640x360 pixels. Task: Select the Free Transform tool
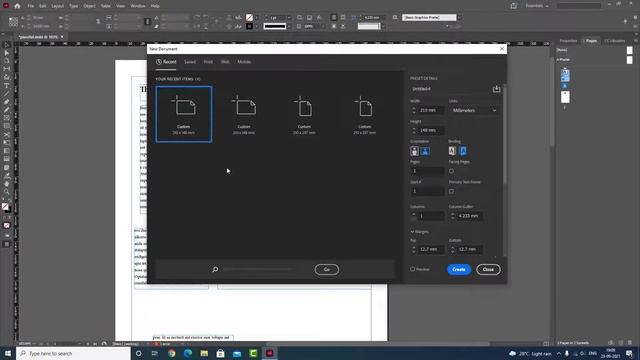click(x=7, y=143)
